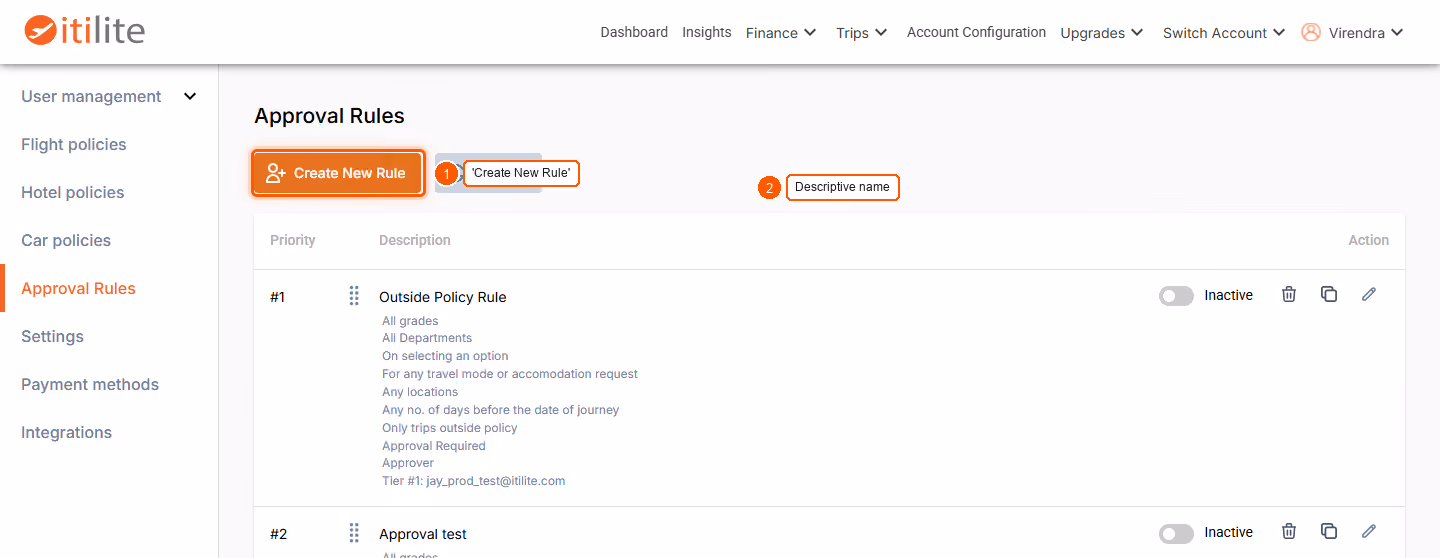Open the Insights page
The height and width of the screenshot is (558, 1440).
(707, 32)
